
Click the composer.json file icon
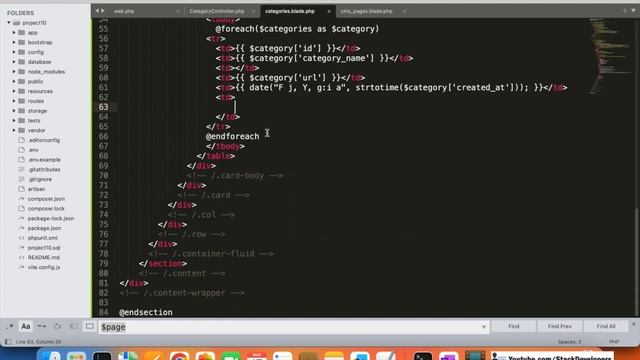pos(22,199)
